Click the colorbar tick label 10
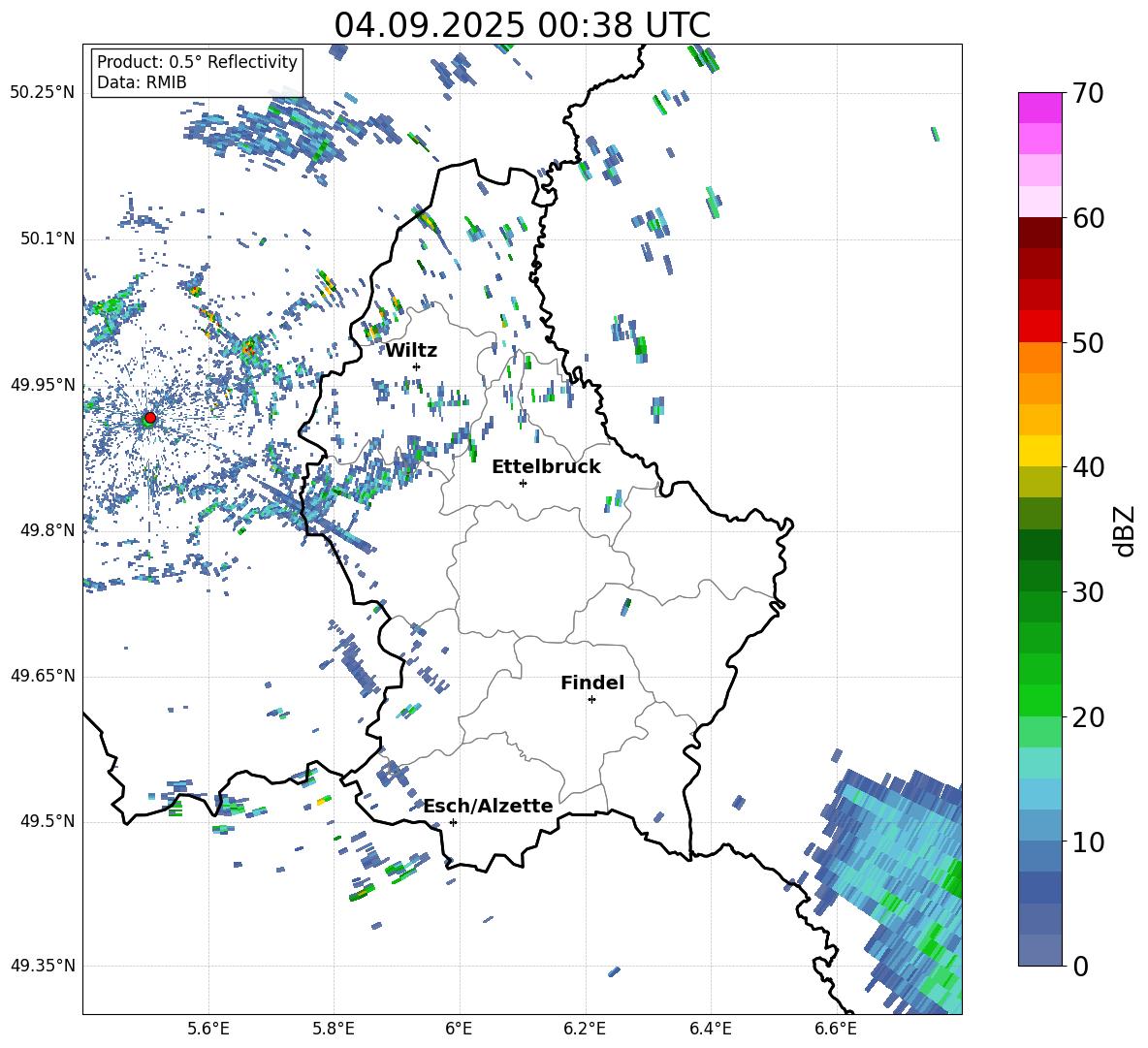Image resolution: width=1148 pixels, height=1048 pixels. click(x=1088, y=842)
